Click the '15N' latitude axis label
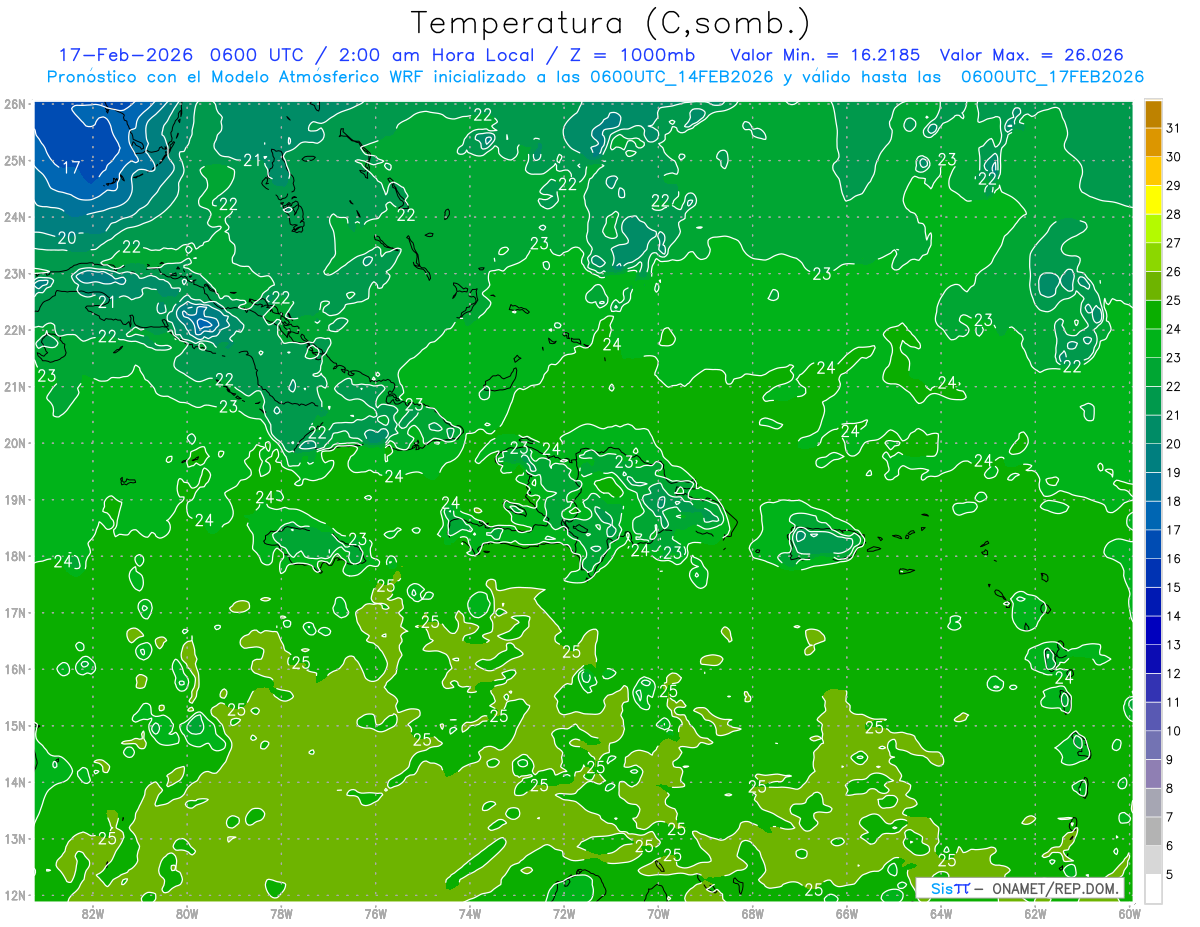The width and height of the screenshot is (1200, 927). [15, 726]
